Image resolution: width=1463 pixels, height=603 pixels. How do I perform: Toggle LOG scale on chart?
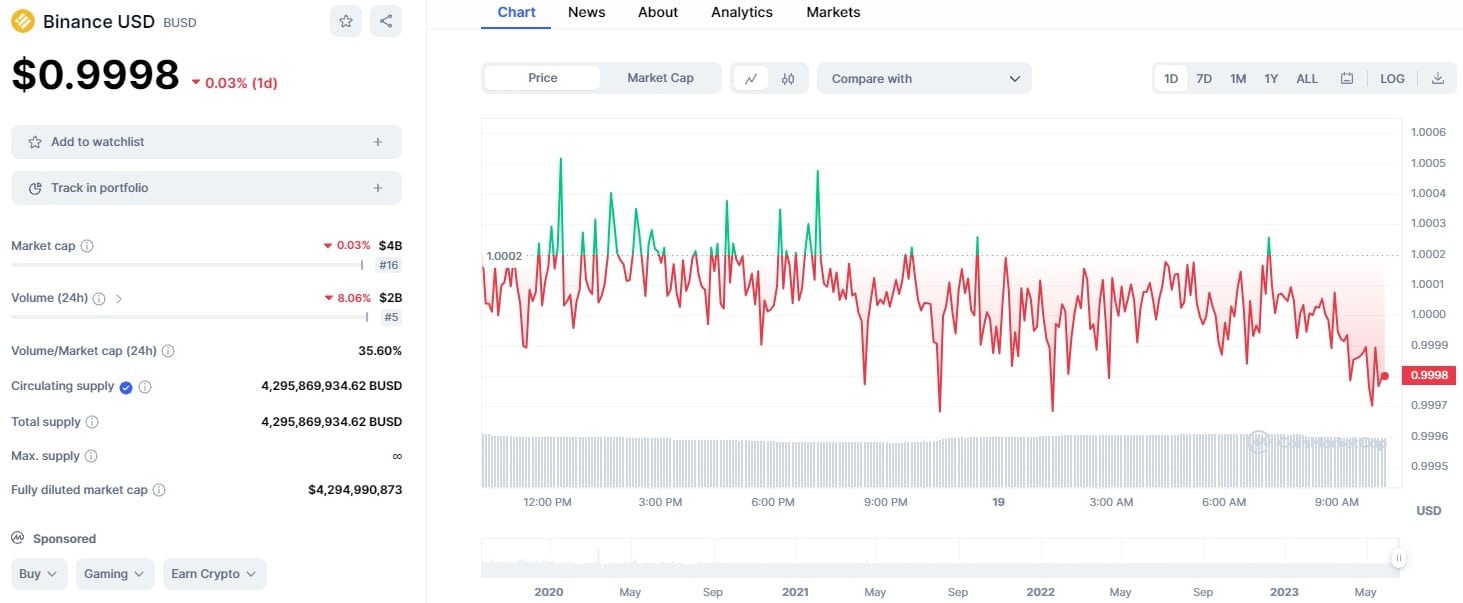coord(1392,79)
